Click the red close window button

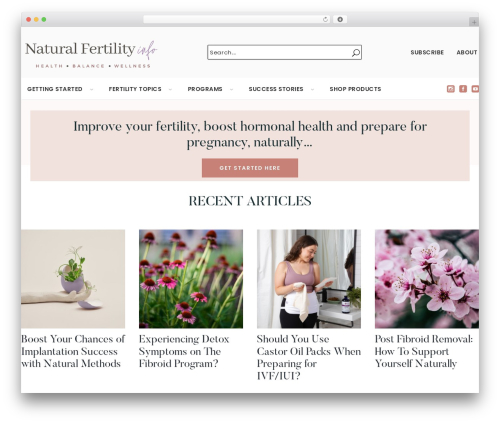click(29, 19)
